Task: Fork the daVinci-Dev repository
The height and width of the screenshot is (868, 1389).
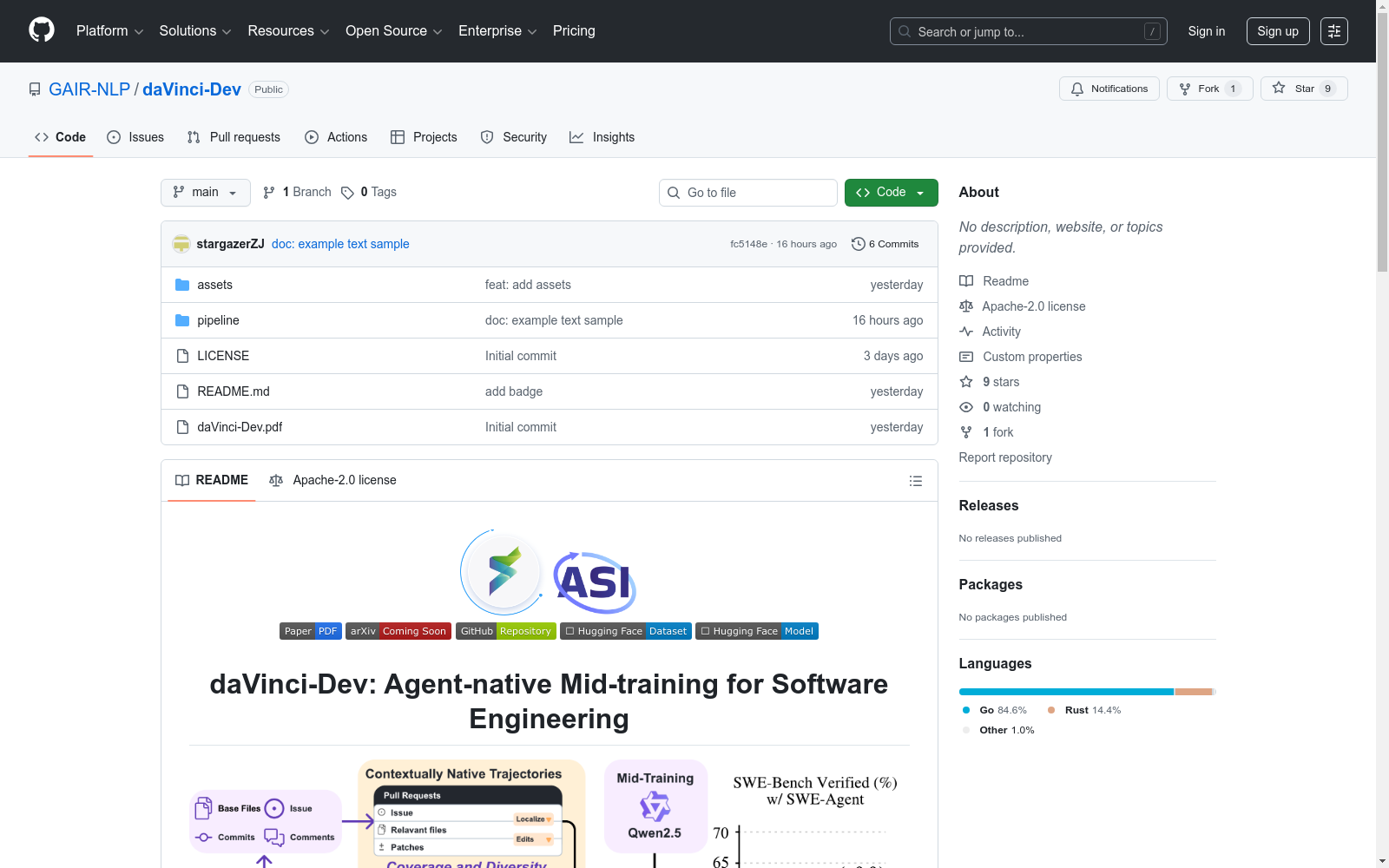Action: pyautogui.click(x=1210, y=89)
